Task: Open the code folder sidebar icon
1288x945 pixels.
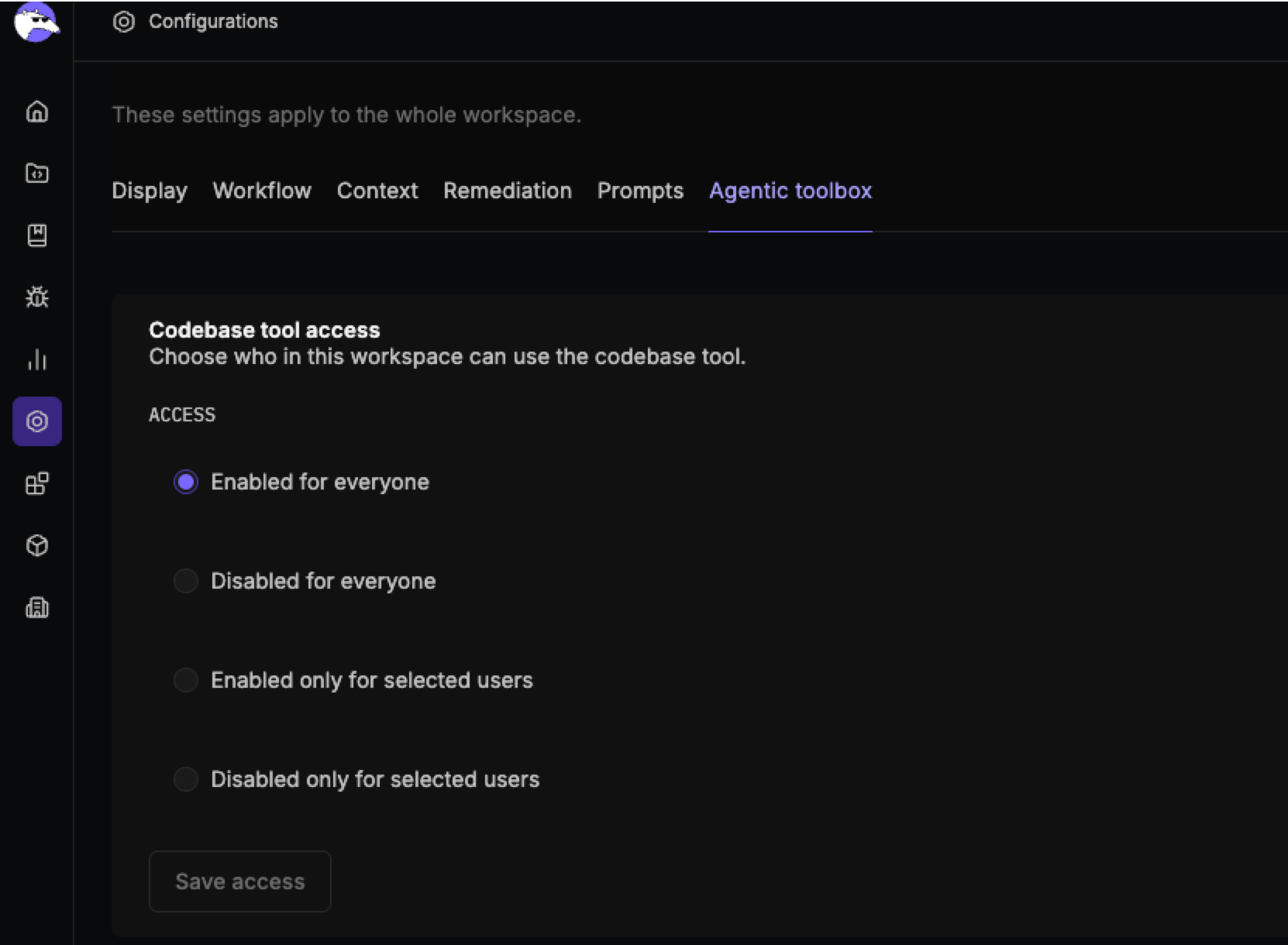Action: point(37,173)
